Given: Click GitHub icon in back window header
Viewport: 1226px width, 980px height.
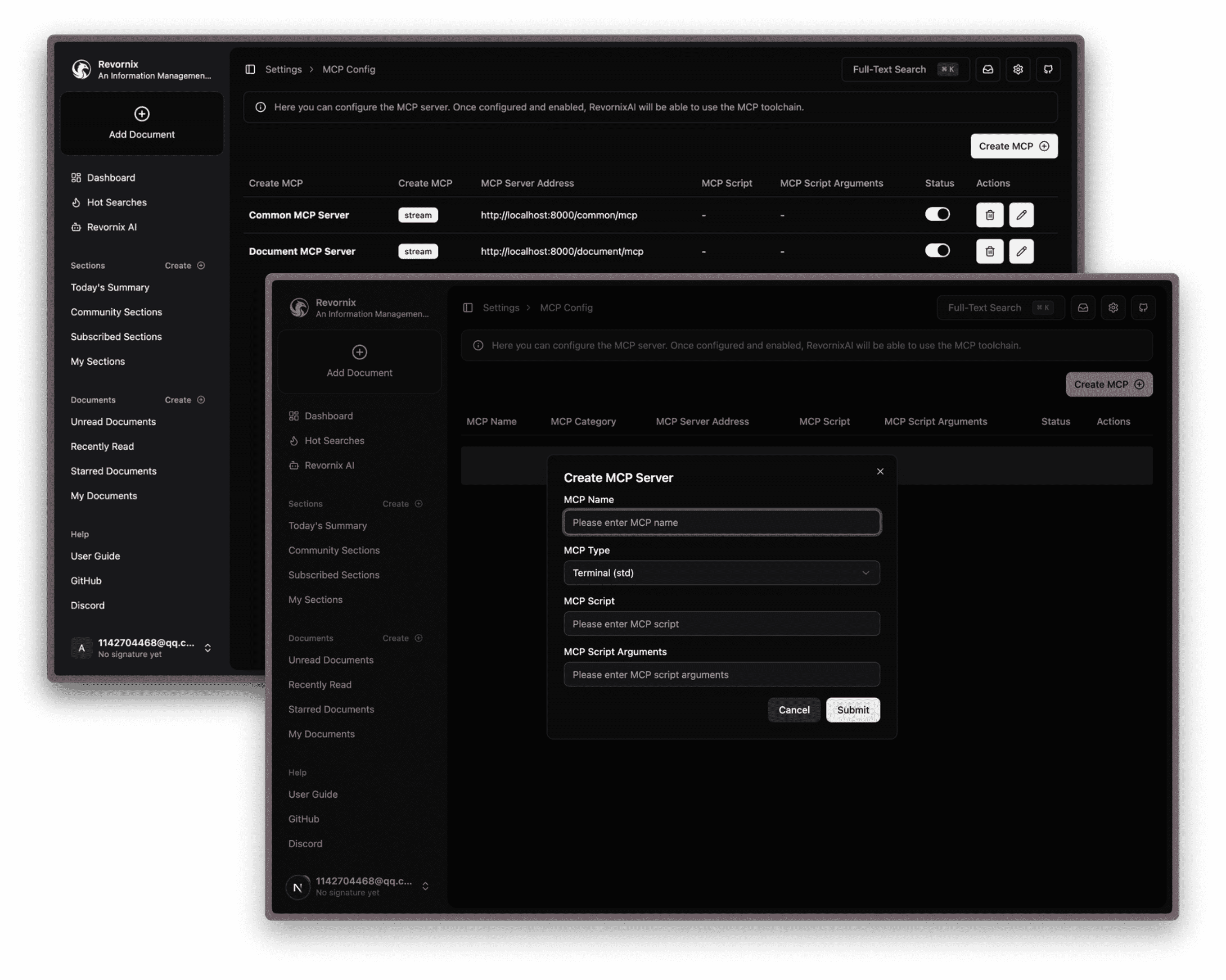Looking at the screenshot, I should tap(1048, 69).
